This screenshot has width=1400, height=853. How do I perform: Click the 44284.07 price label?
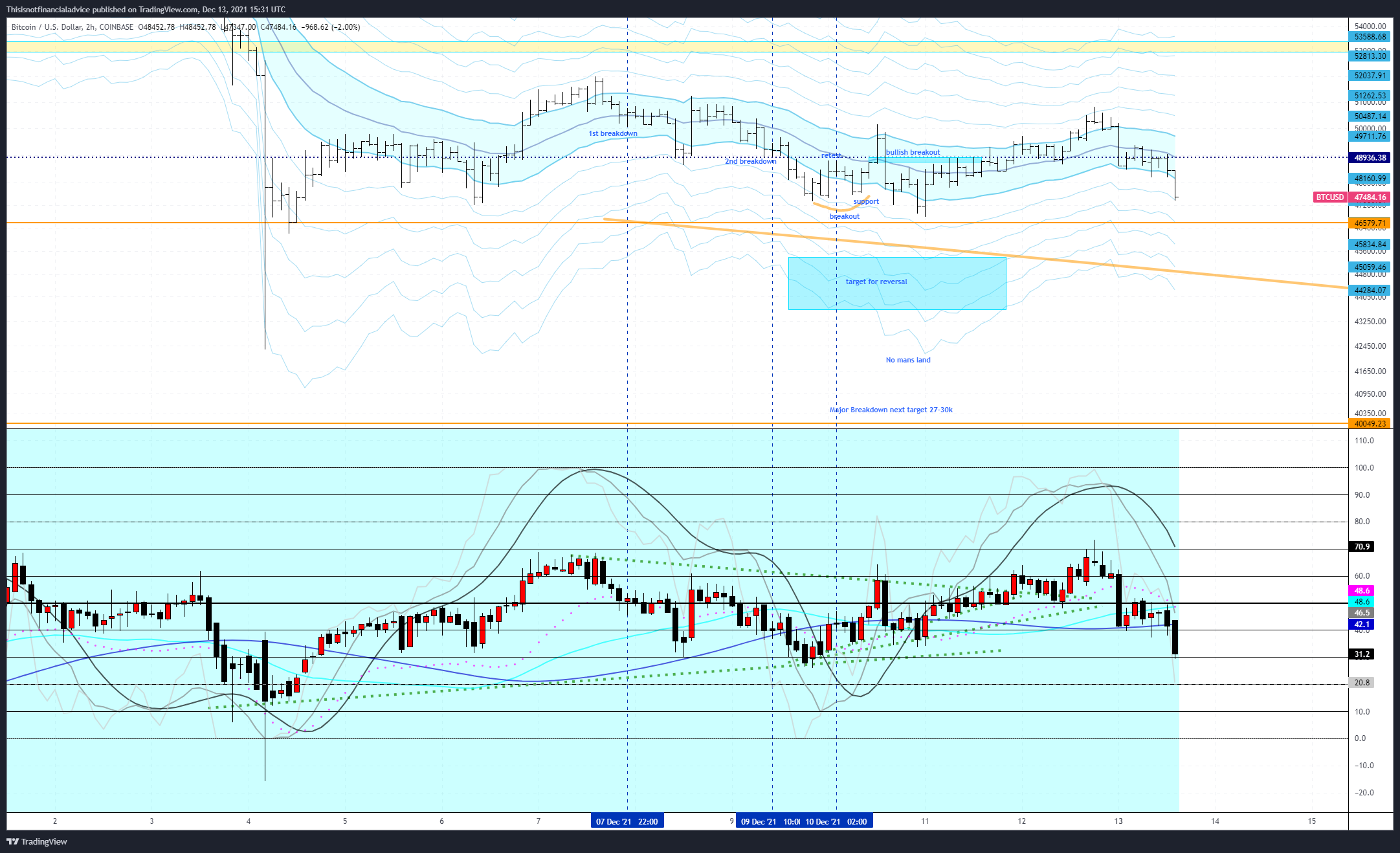pos(1370,291)
